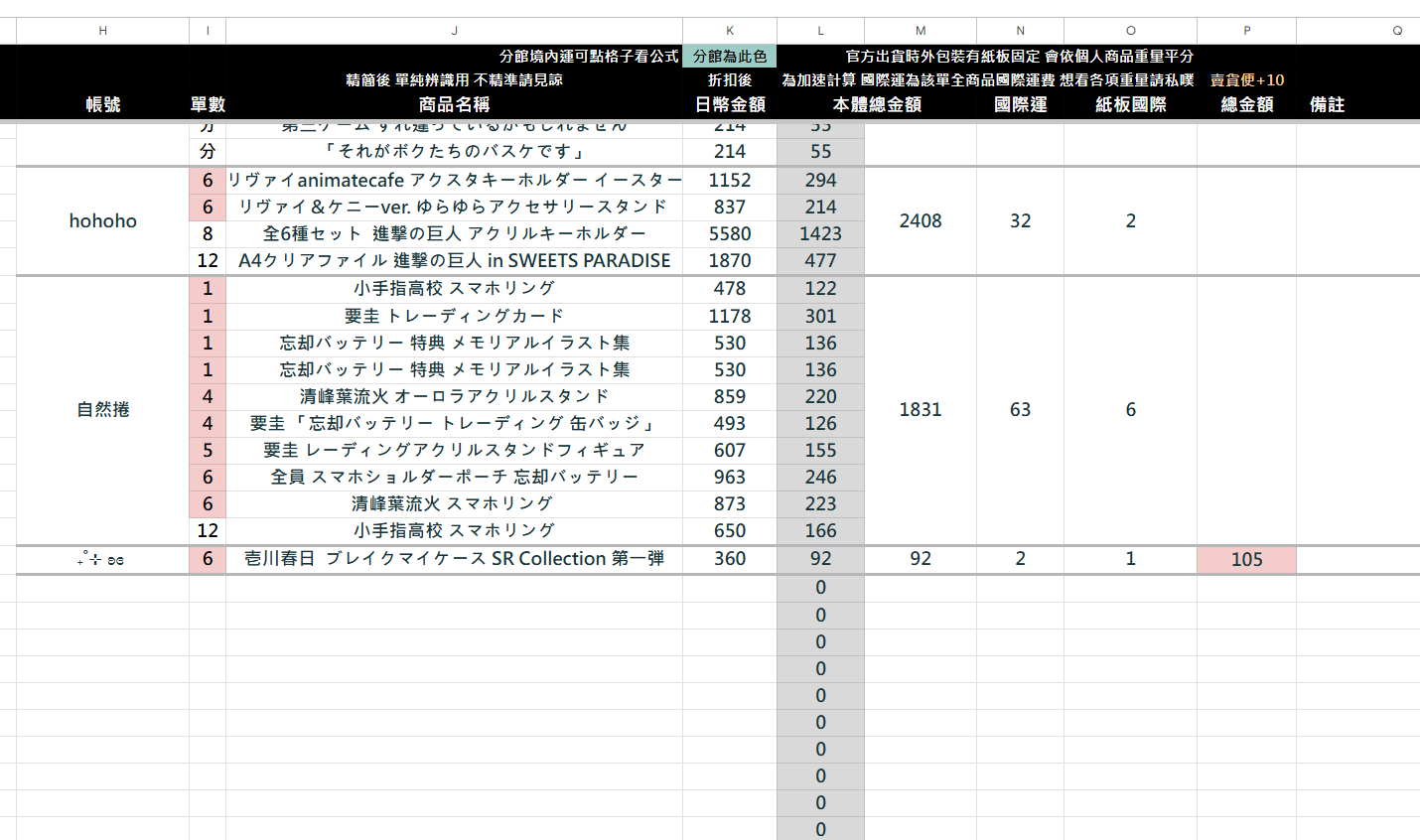Screen dimensions: 1420x840
Task: Select the 63 international shipping cell
Action: [x=1020, y=409]
